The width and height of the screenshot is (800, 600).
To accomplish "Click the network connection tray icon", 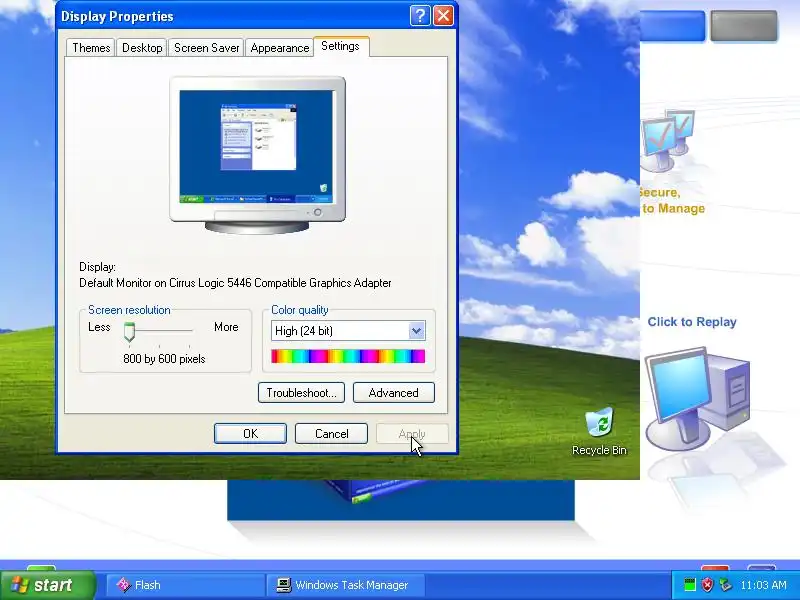I will coord(725,585).
